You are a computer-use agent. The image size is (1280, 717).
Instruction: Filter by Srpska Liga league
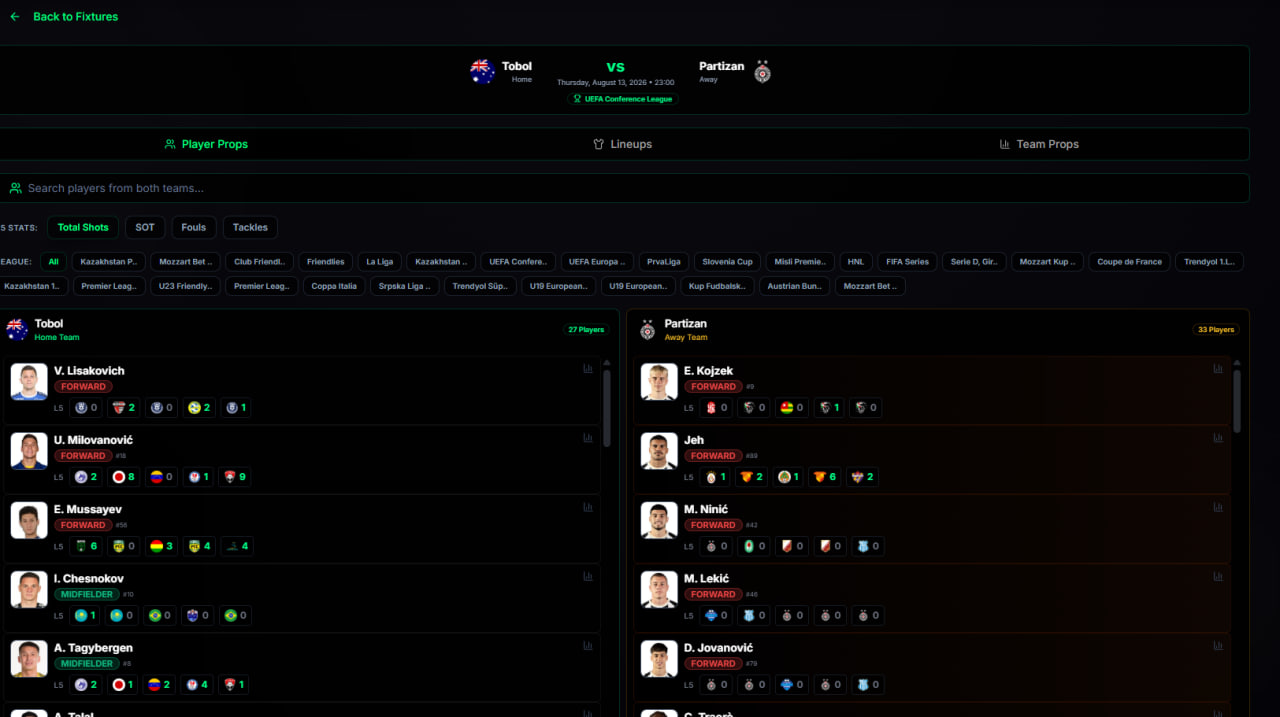point(404,286)
